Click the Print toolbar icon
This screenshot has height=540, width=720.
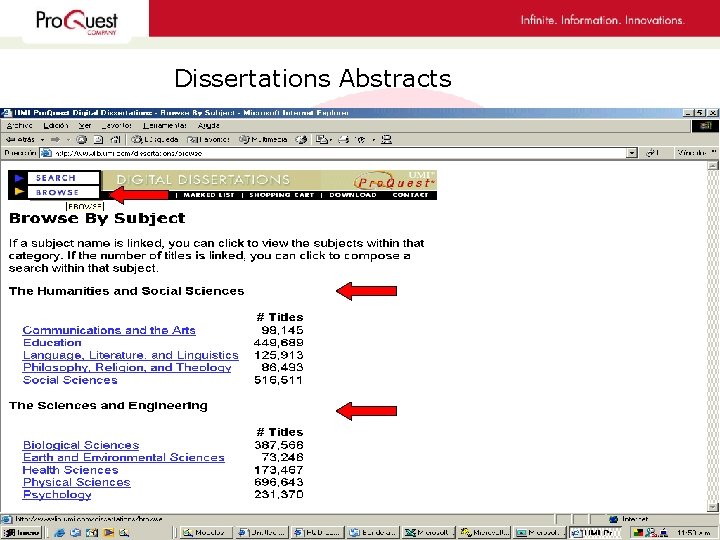click(x=343, y=140)
